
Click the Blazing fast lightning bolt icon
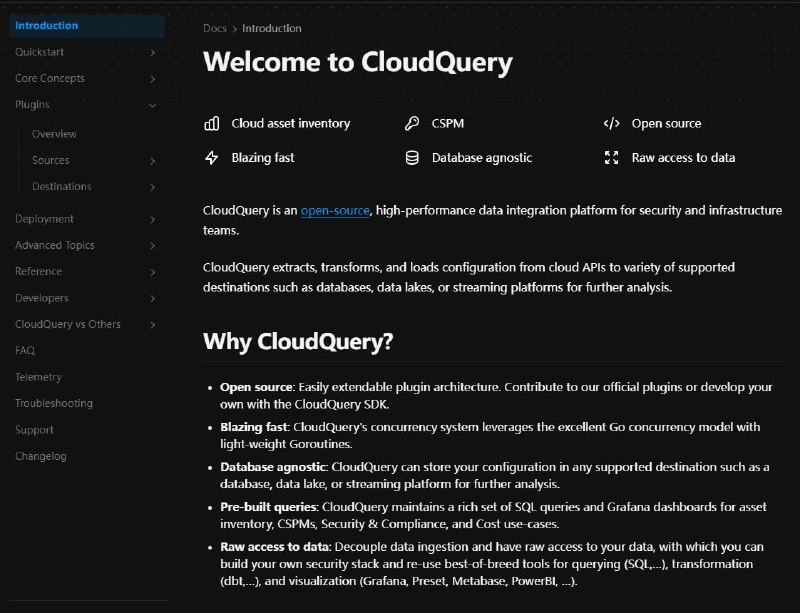click(x=211, y=158)
